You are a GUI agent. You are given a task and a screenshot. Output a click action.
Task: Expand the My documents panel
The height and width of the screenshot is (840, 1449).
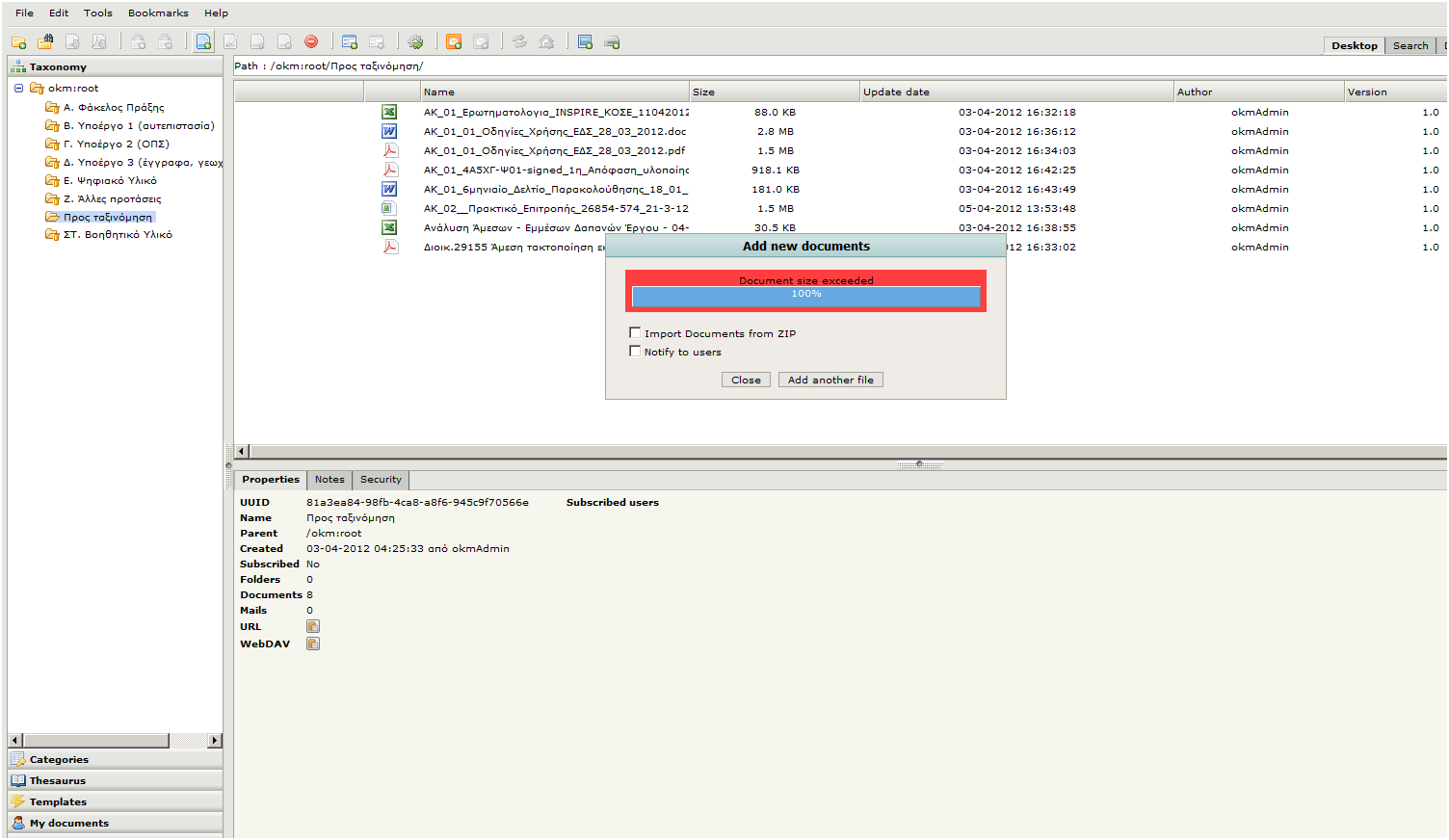click(68, 824)
